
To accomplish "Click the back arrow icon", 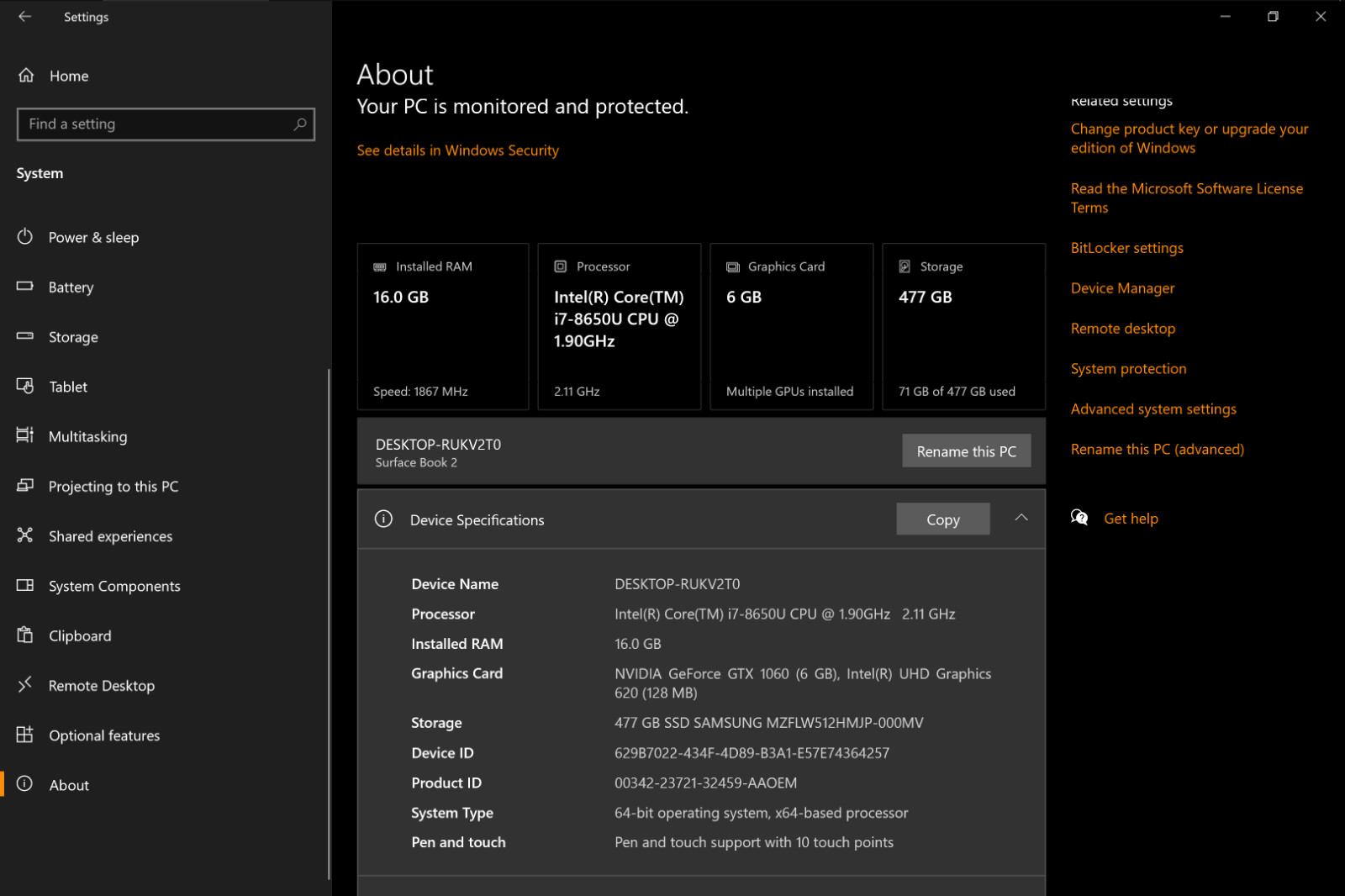I will (x=24, y=17).
